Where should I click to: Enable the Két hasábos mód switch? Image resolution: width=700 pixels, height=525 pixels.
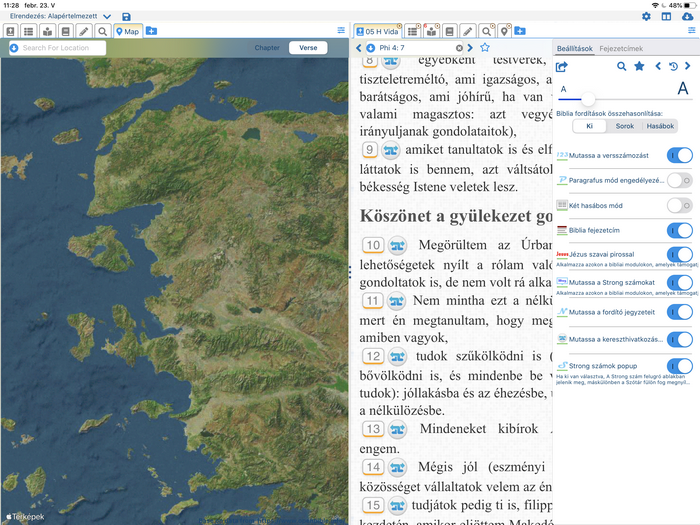tap(679, 205)
